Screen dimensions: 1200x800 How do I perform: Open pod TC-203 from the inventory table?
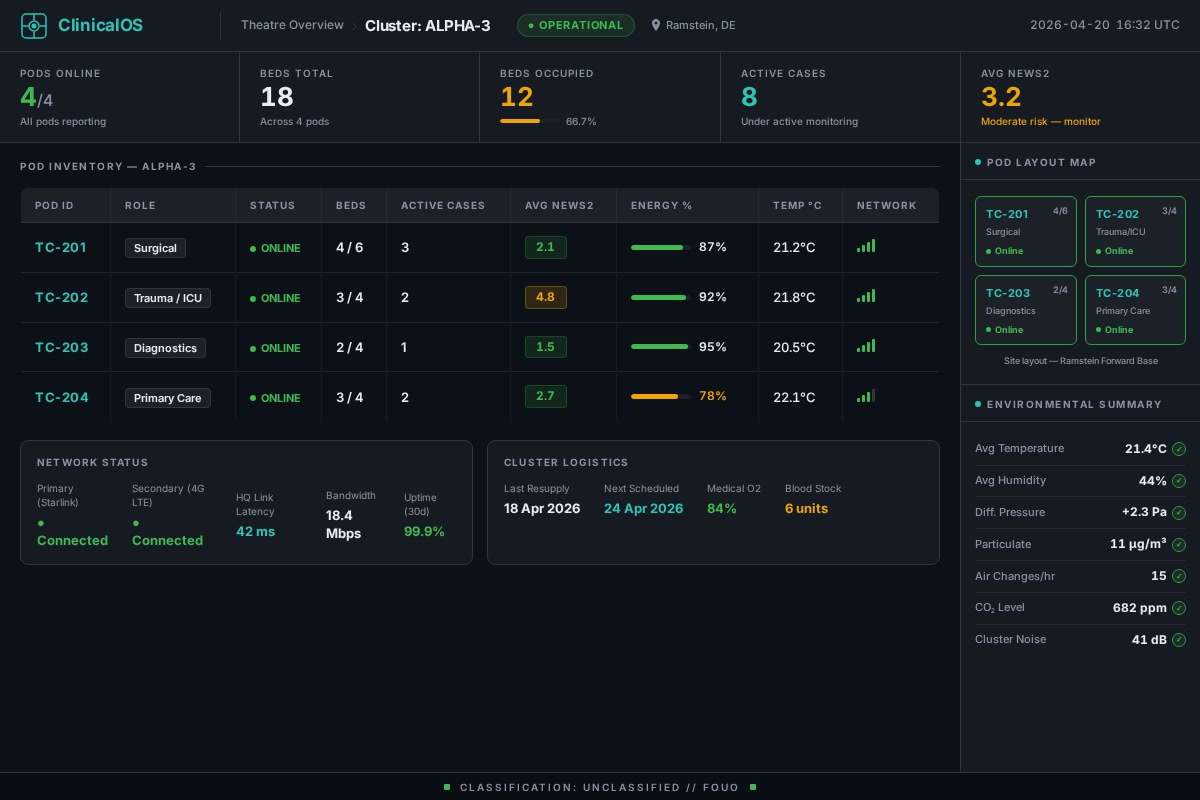tap(62, 348)
